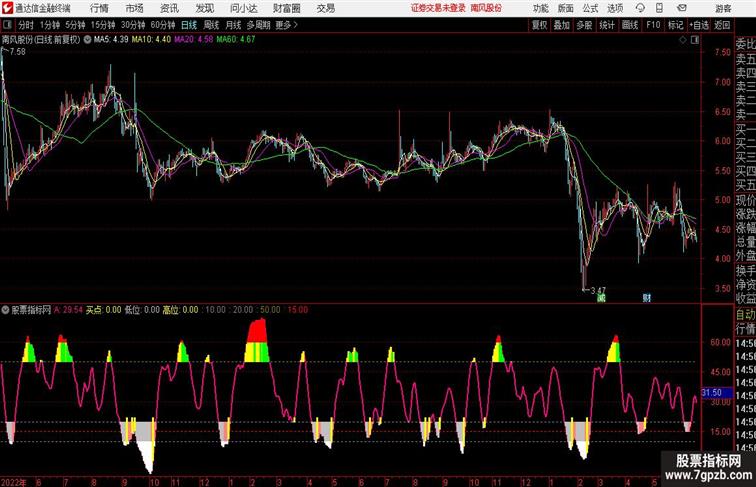Click the 南风股份 name in title bar

click(486, 8)
